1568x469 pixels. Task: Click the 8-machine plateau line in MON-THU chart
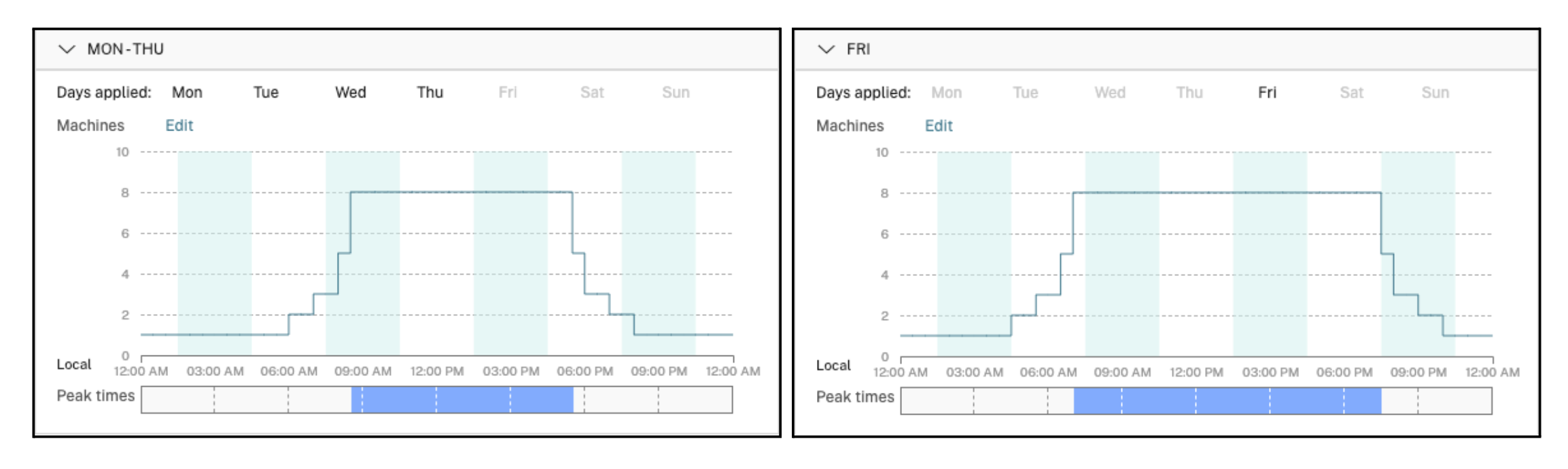(x=462, y=192)
